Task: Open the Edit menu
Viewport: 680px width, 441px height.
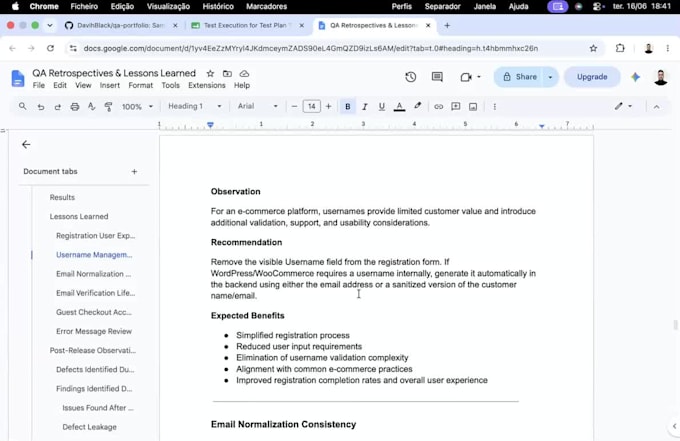Action: click(60, 85)
